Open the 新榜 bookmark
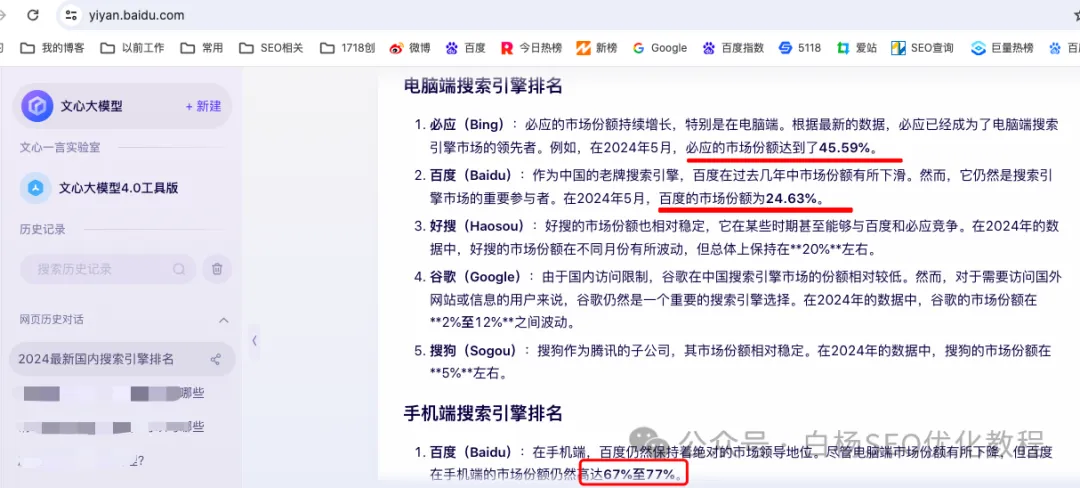Screen dimensions: 1080x488 click(597, 47)
